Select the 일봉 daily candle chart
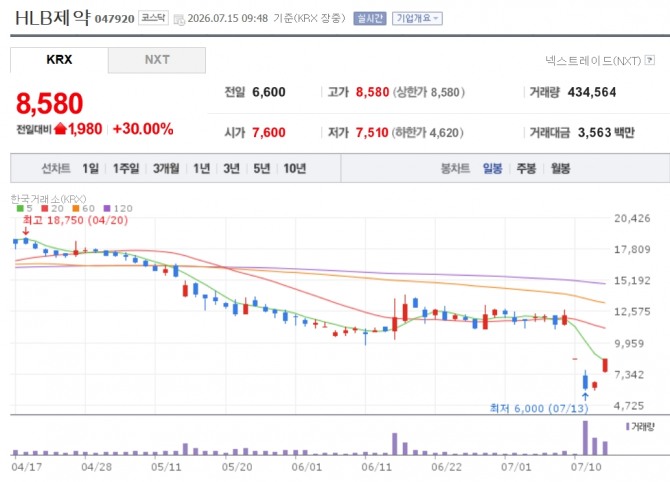Screen dimensions: 670x482 (492, 168)
